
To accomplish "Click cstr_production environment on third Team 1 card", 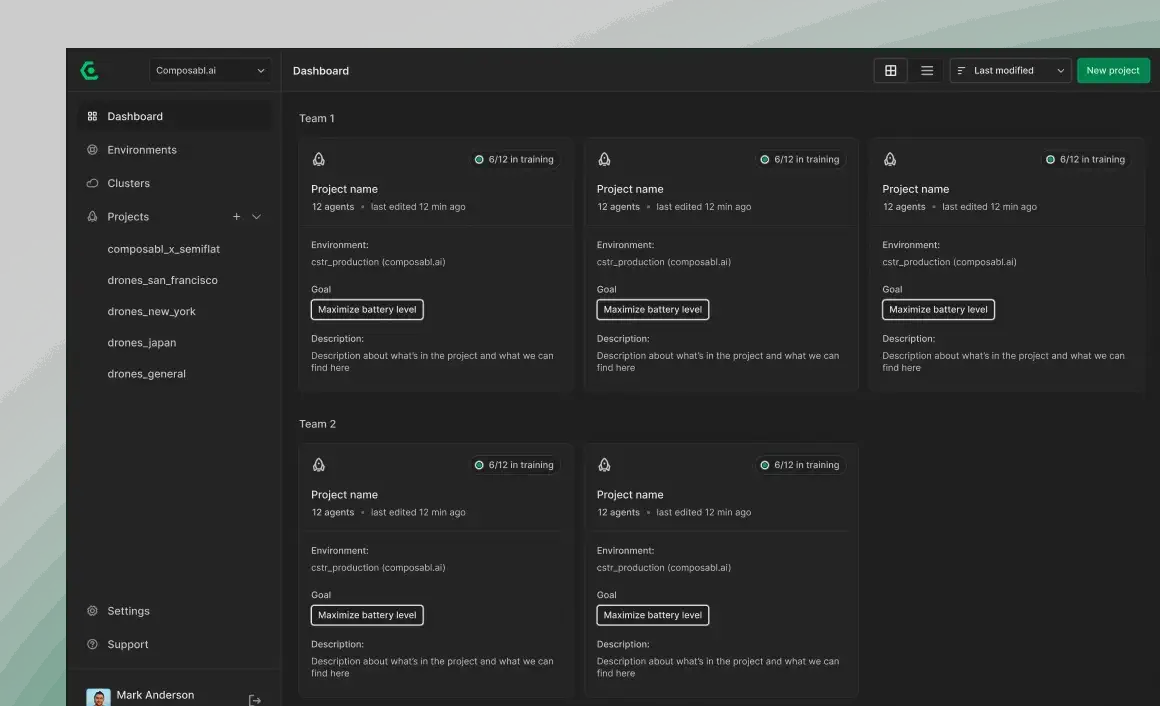I will point(949,262).
